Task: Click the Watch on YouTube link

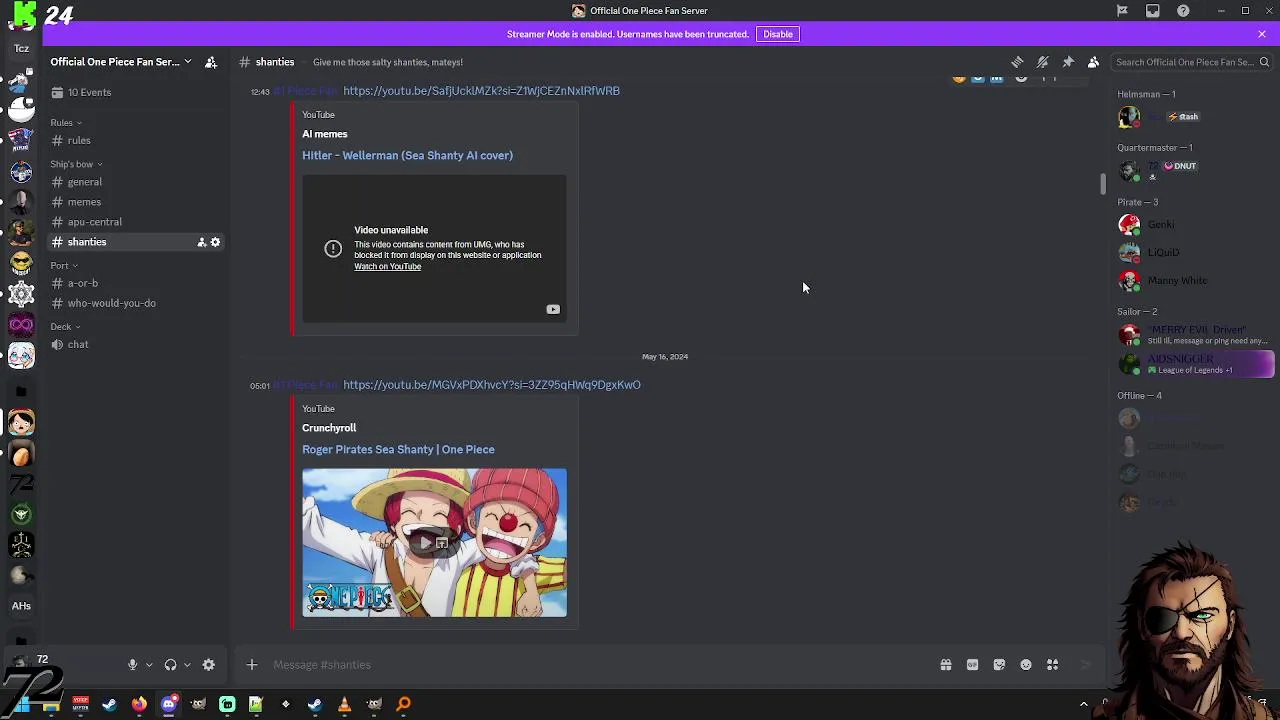Action: (x=387, y=266)
